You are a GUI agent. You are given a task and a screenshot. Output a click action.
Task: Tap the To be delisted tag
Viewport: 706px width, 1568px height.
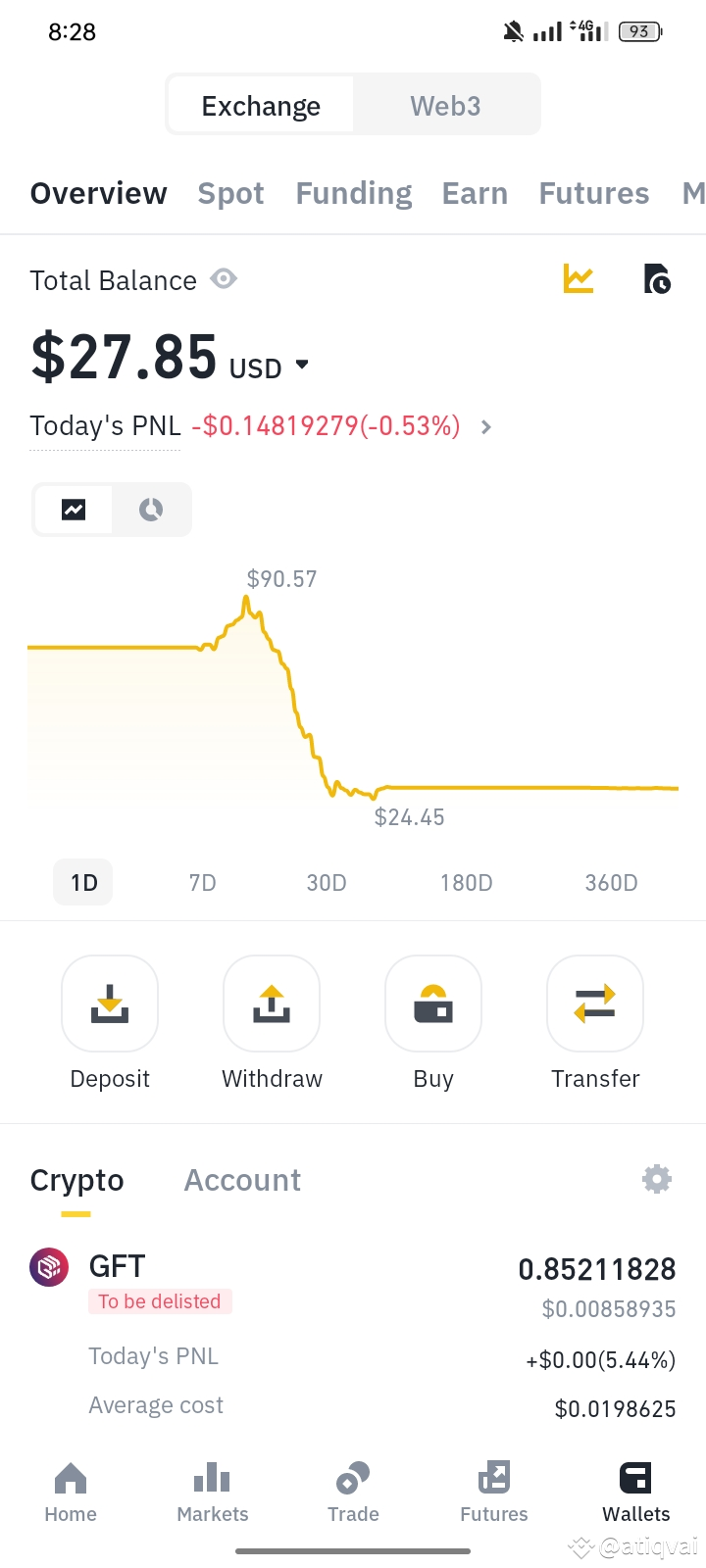160,1301
